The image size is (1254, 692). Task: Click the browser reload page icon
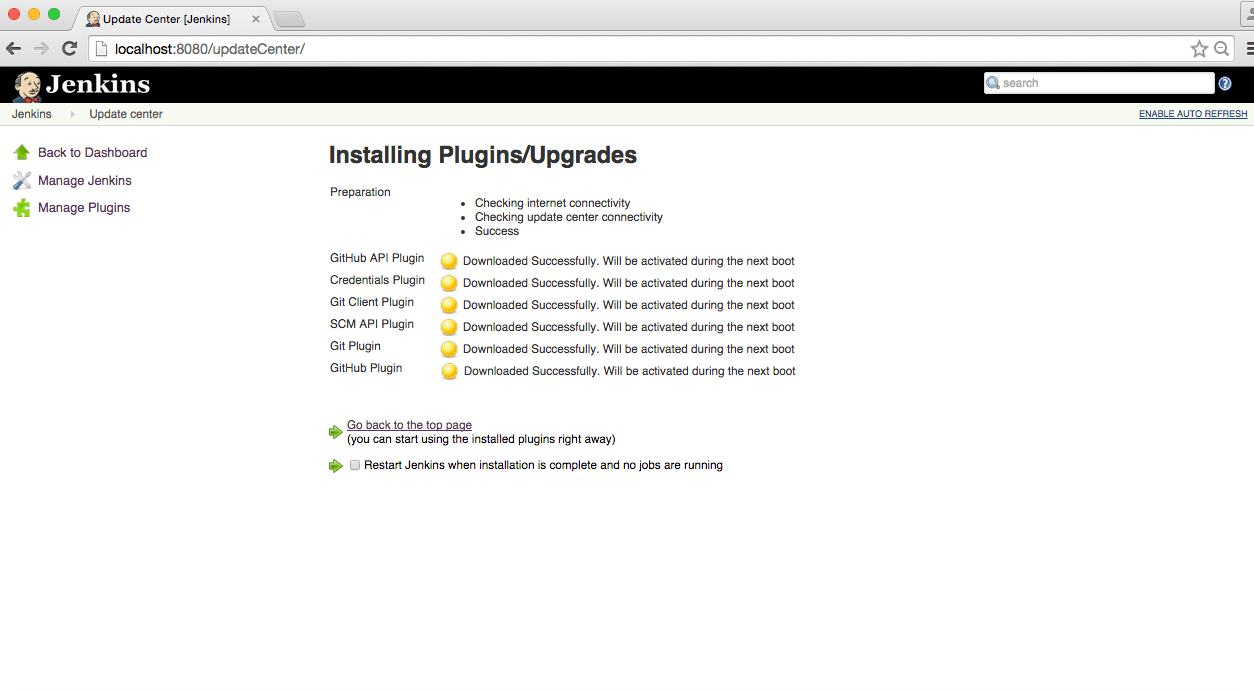69,49
